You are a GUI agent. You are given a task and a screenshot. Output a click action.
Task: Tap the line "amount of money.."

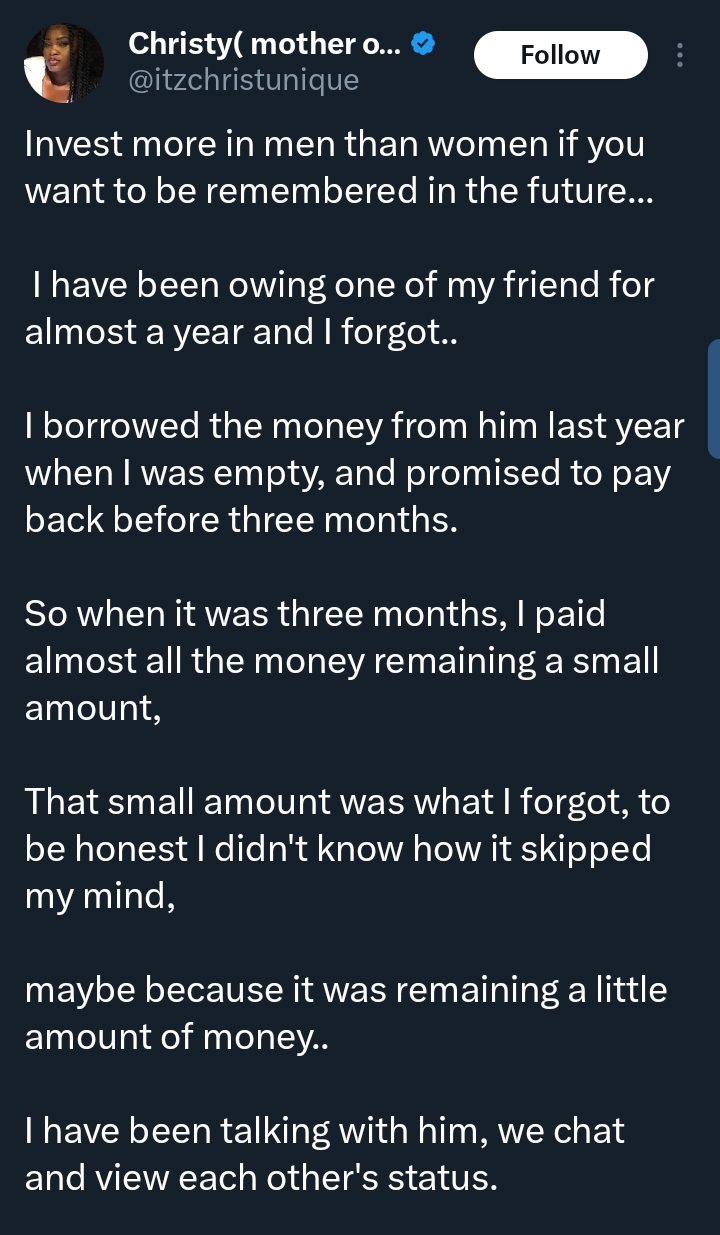tap(176, 1037)
